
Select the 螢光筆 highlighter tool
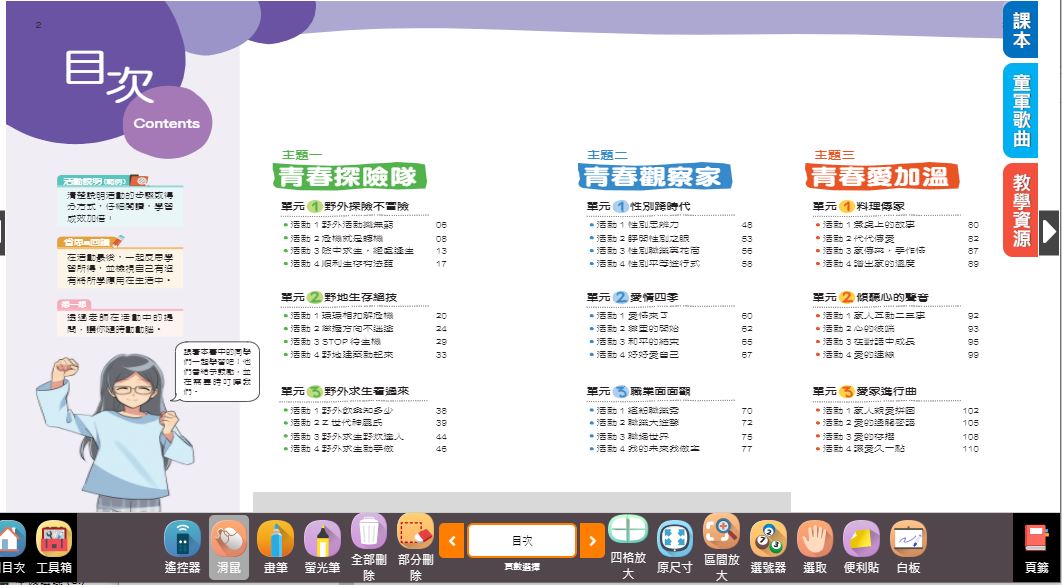(x=322, y=547)
